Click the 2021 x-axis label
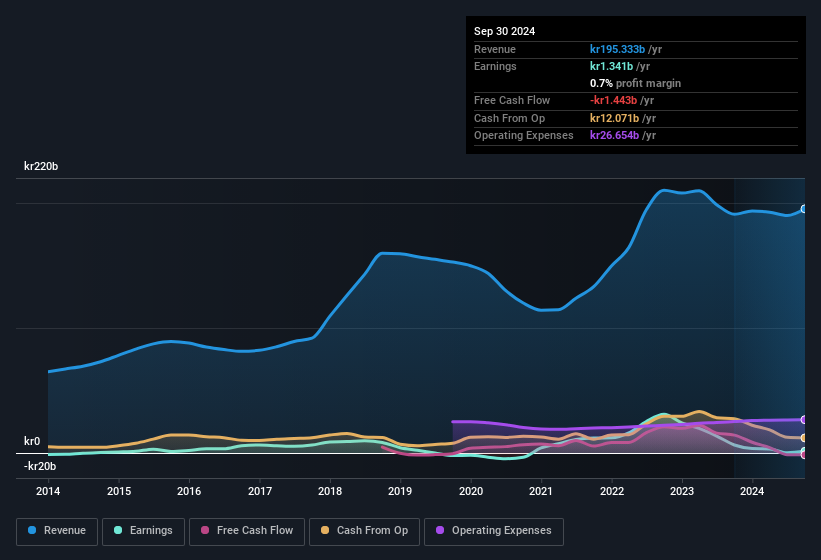The height and width of the screenshot is (560, 821). click(541, 491)
